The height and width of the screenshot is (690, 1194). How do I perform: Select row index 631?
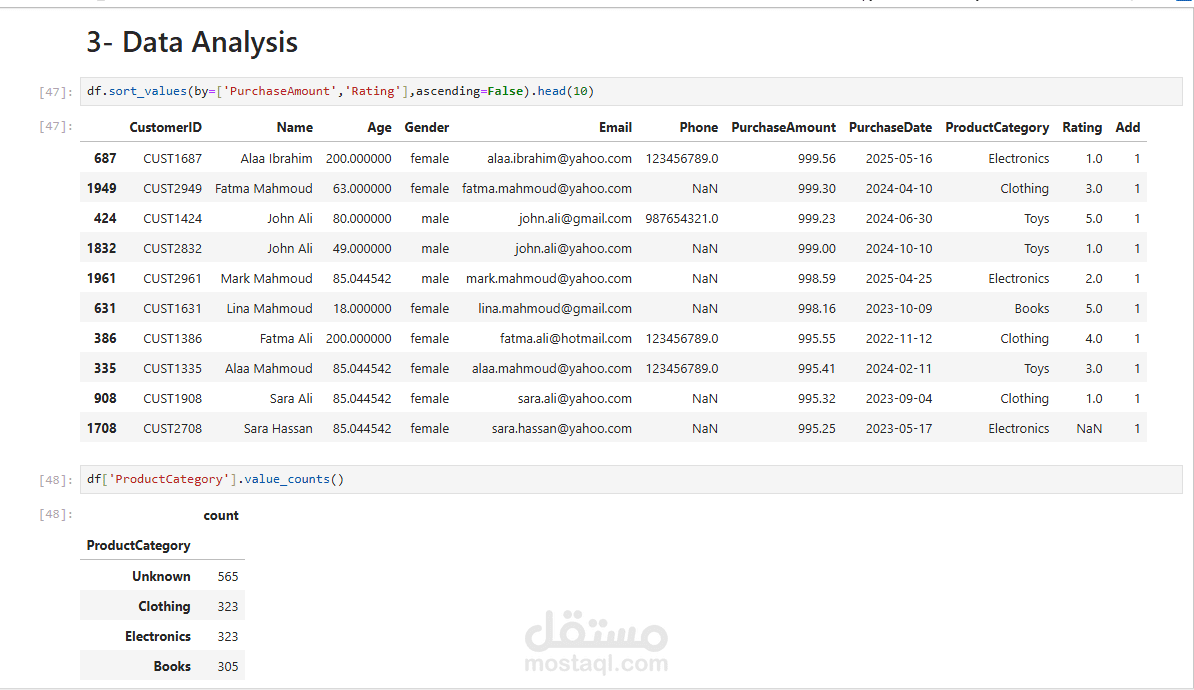coord(105,308)
